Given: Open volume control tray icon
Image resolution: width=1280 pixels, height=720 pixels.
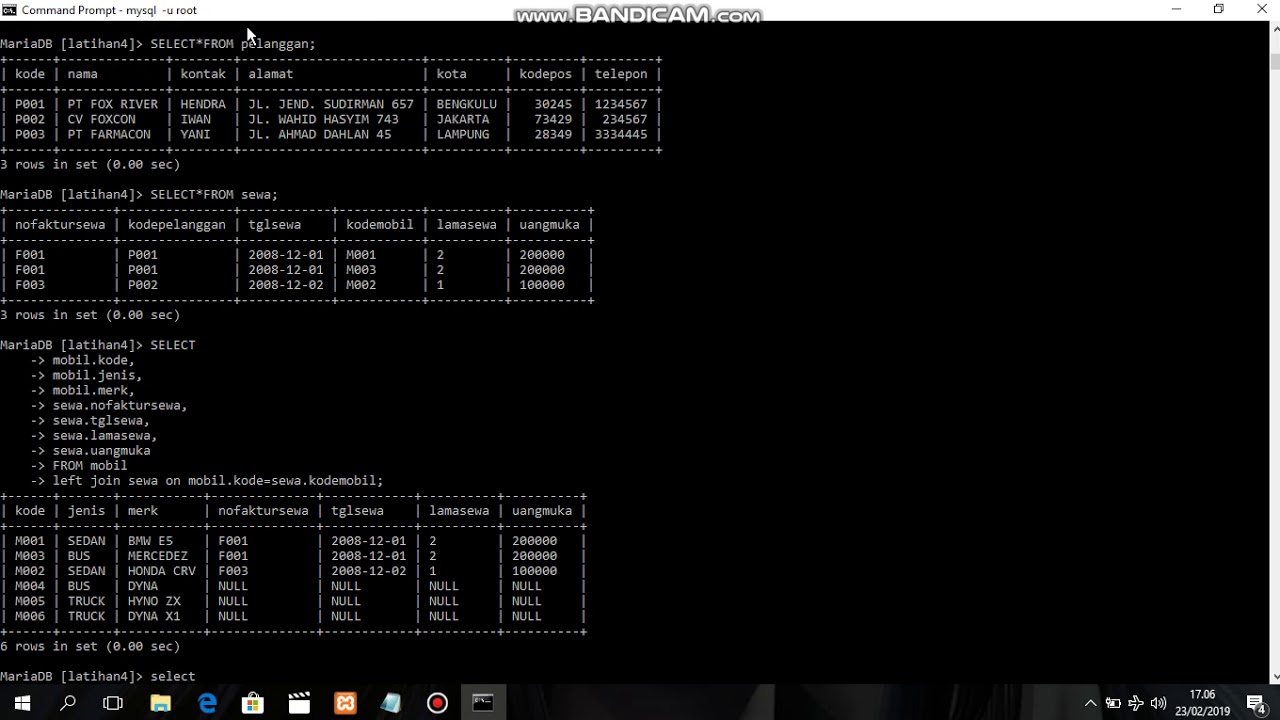Looking at the screenshot, I should click(1159, 703).
